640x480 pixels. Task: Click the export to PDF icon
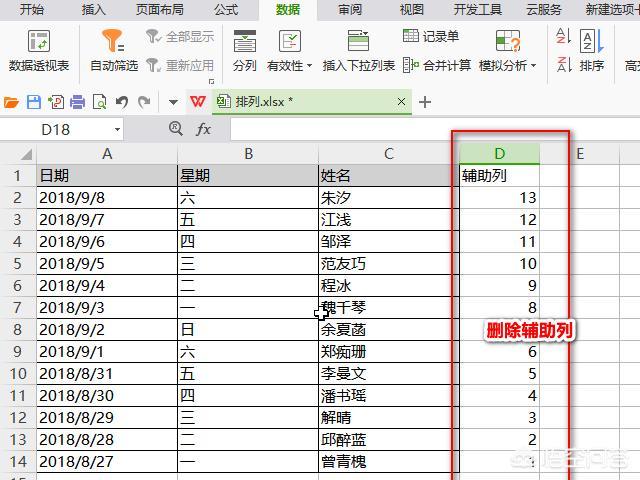click(56, 102)
